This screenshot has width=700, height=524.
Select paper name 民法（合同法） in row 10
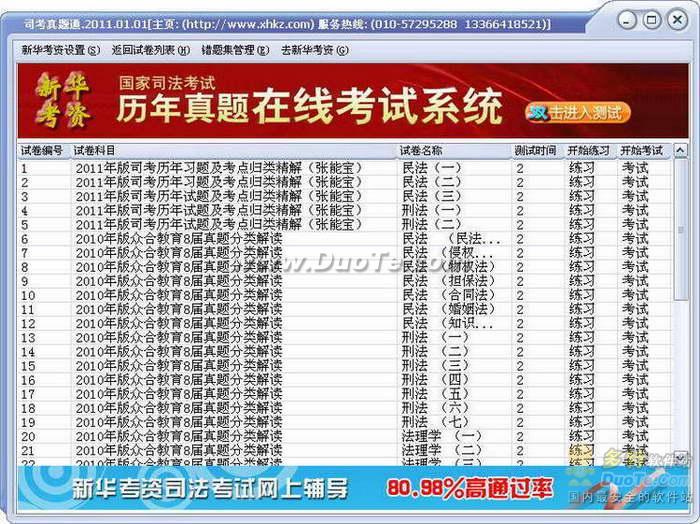(x=449, y=295)
